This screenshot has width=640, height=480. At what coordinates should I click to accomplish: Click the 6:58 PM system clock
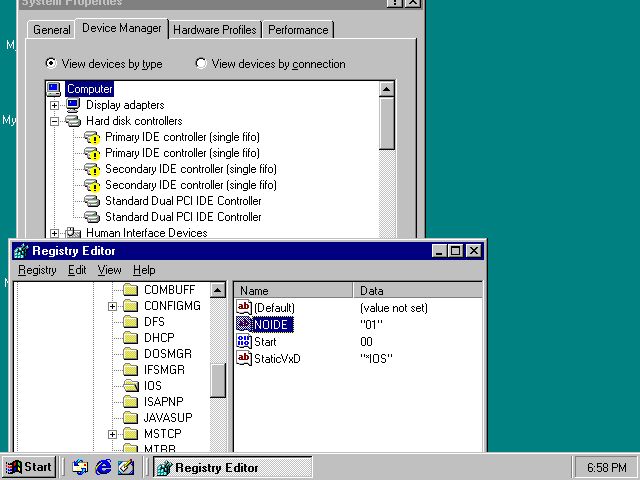607,467
